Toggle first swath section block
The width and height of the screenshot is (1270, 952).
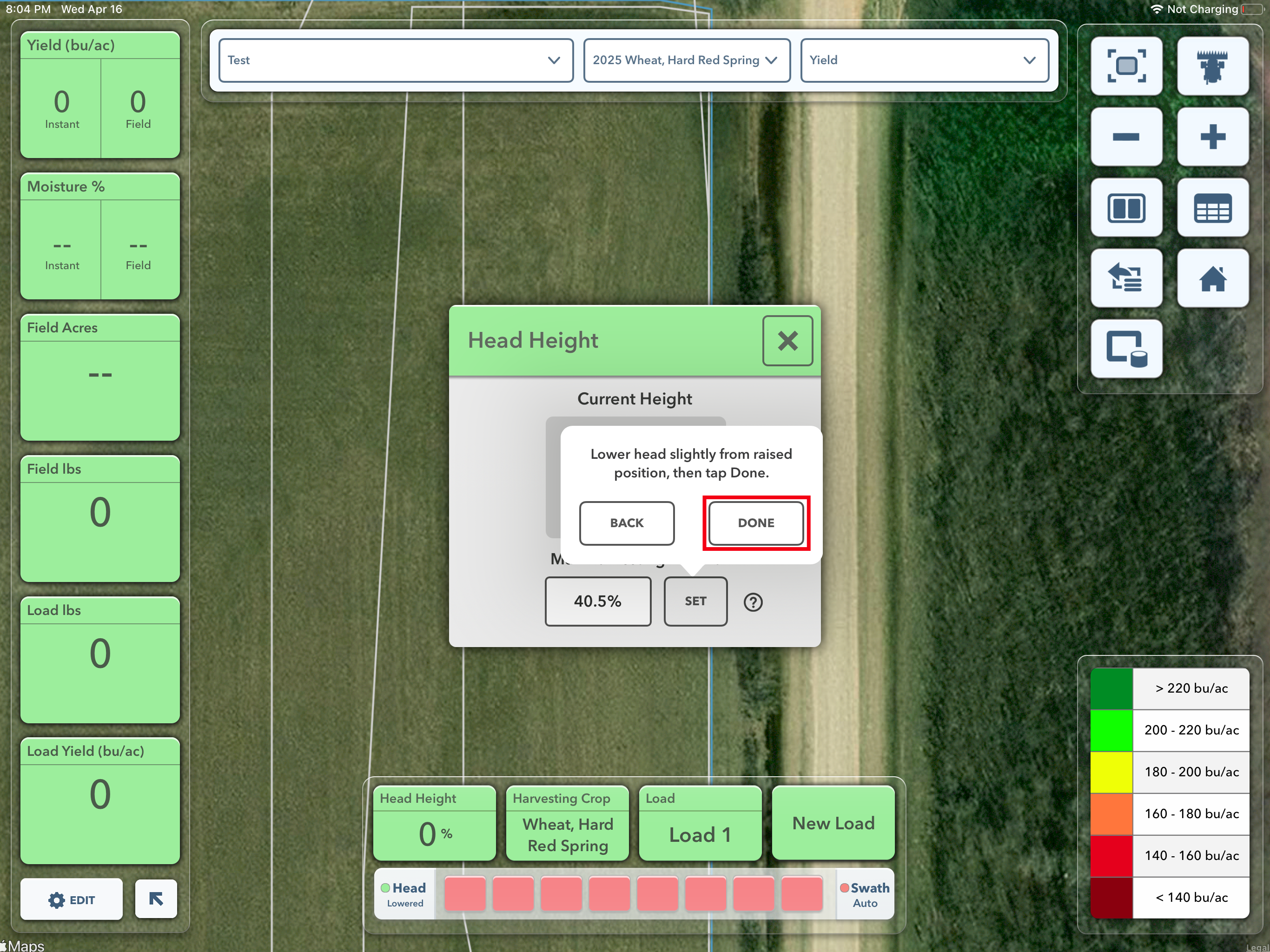465,894
